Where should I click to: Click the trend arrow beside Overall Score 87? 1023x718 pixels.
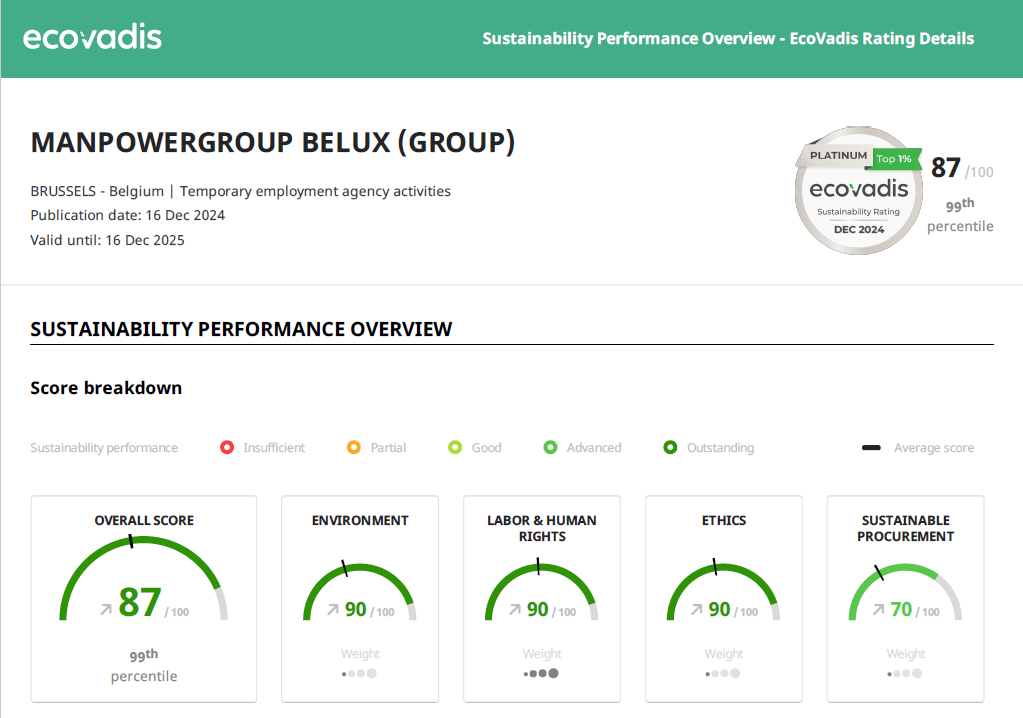(106, 610)
